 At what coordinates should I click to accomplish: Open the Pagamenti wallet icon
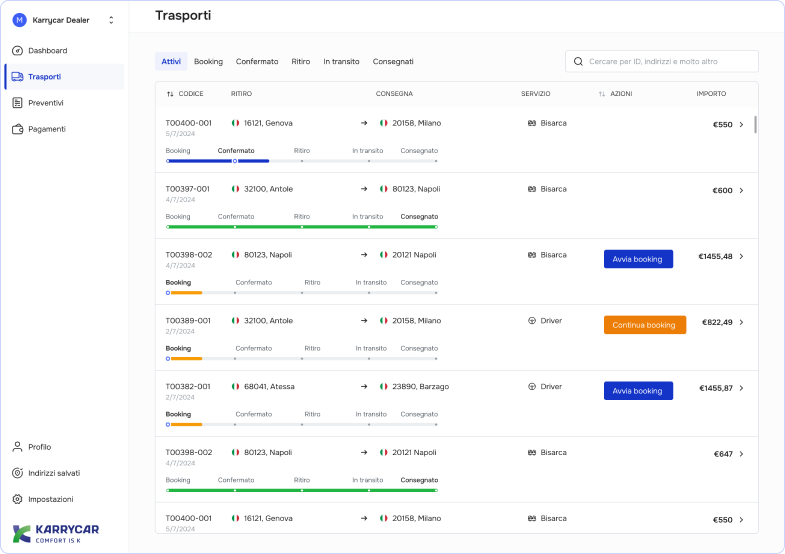coord(18,129)
